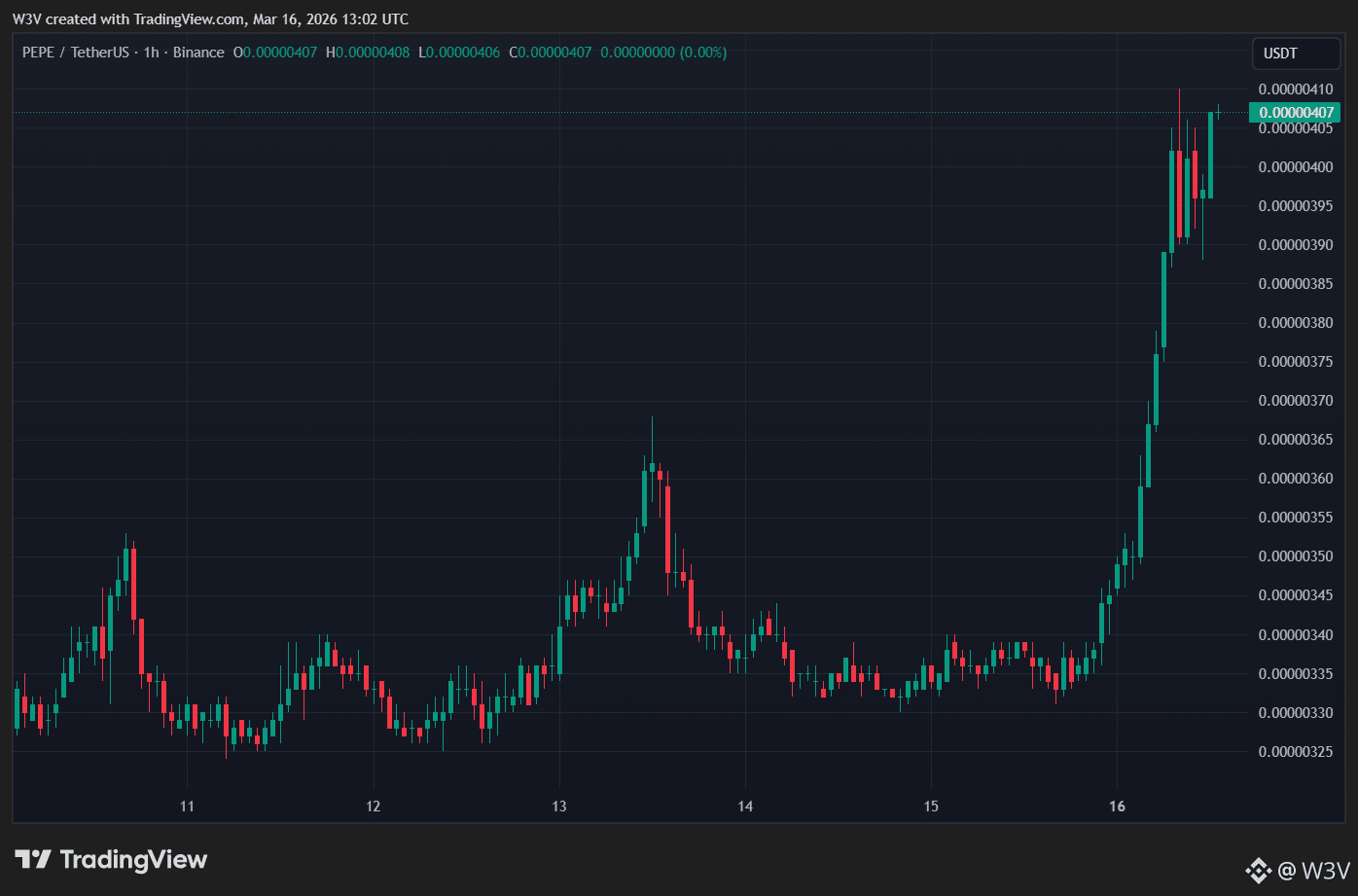Click the Binance diamond icon beside @ W3V
The height and width of the screenshot is (896, 1358).
(x=1259, y=870)
